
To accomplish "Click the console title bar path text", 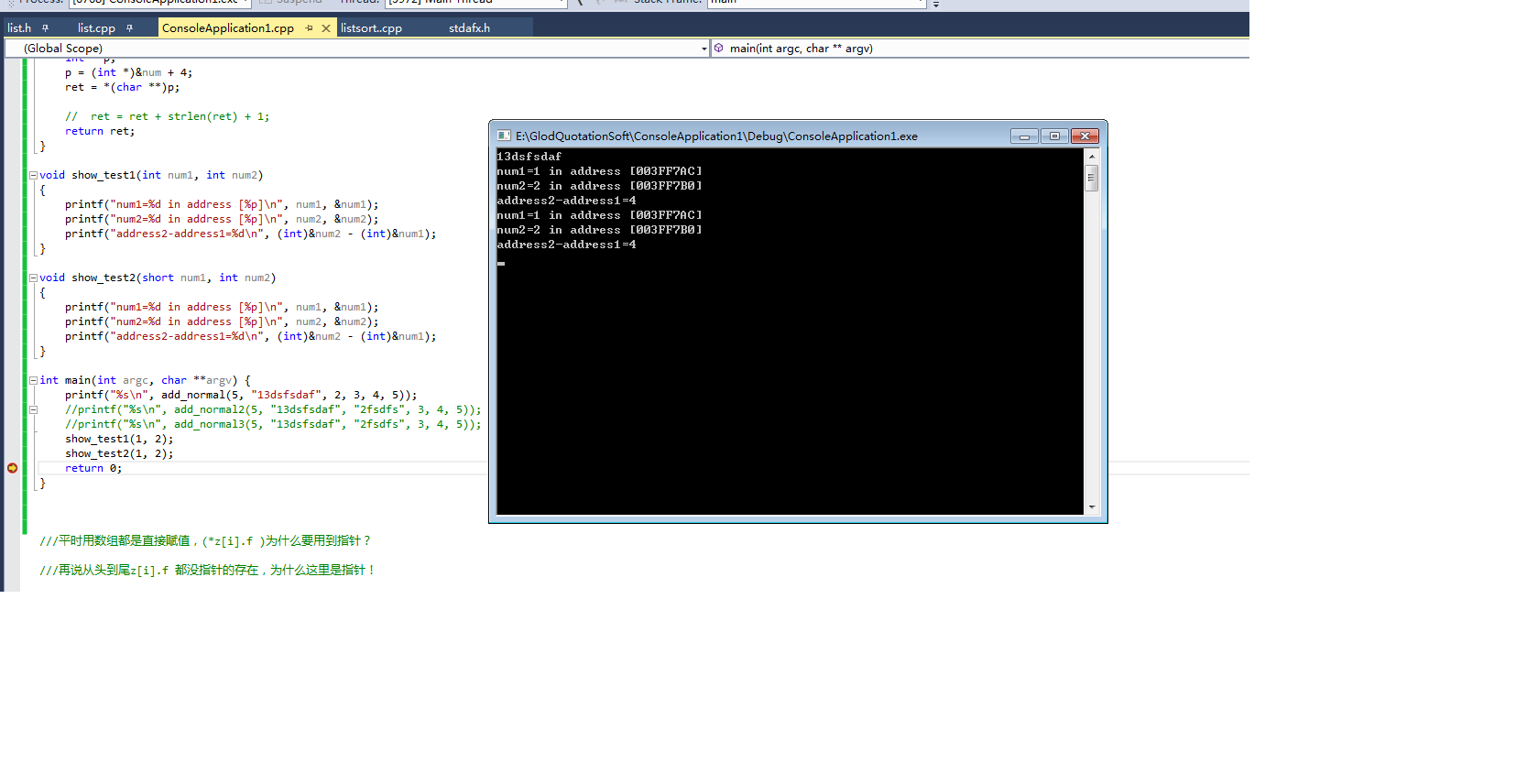I will click(716, 136).
